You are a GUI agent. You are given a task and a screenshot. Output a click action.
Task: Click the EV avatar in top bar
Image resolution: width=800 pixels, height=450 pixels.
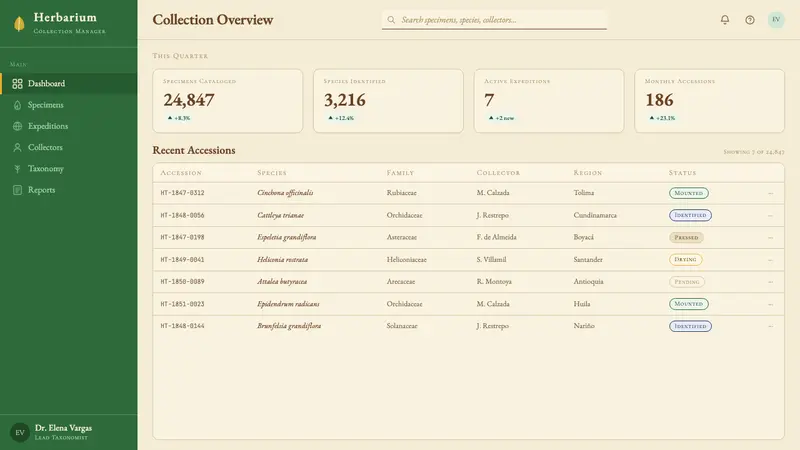click(776, 19)
